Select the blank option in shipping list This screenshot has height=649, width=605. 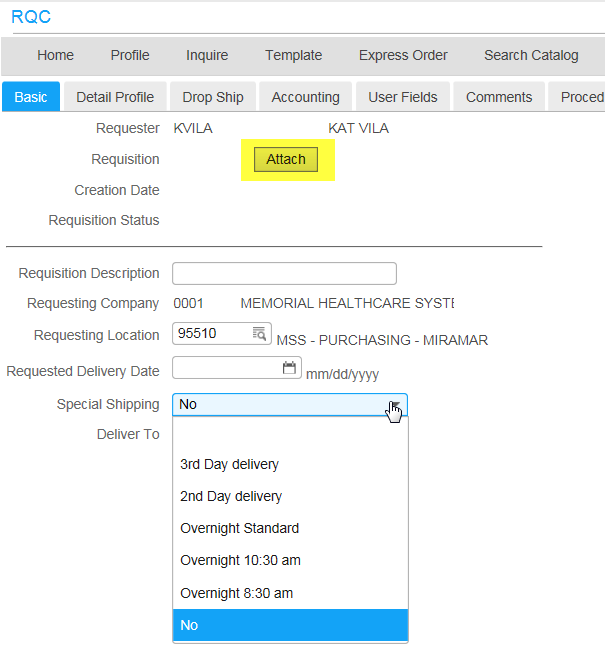point(290,433)
